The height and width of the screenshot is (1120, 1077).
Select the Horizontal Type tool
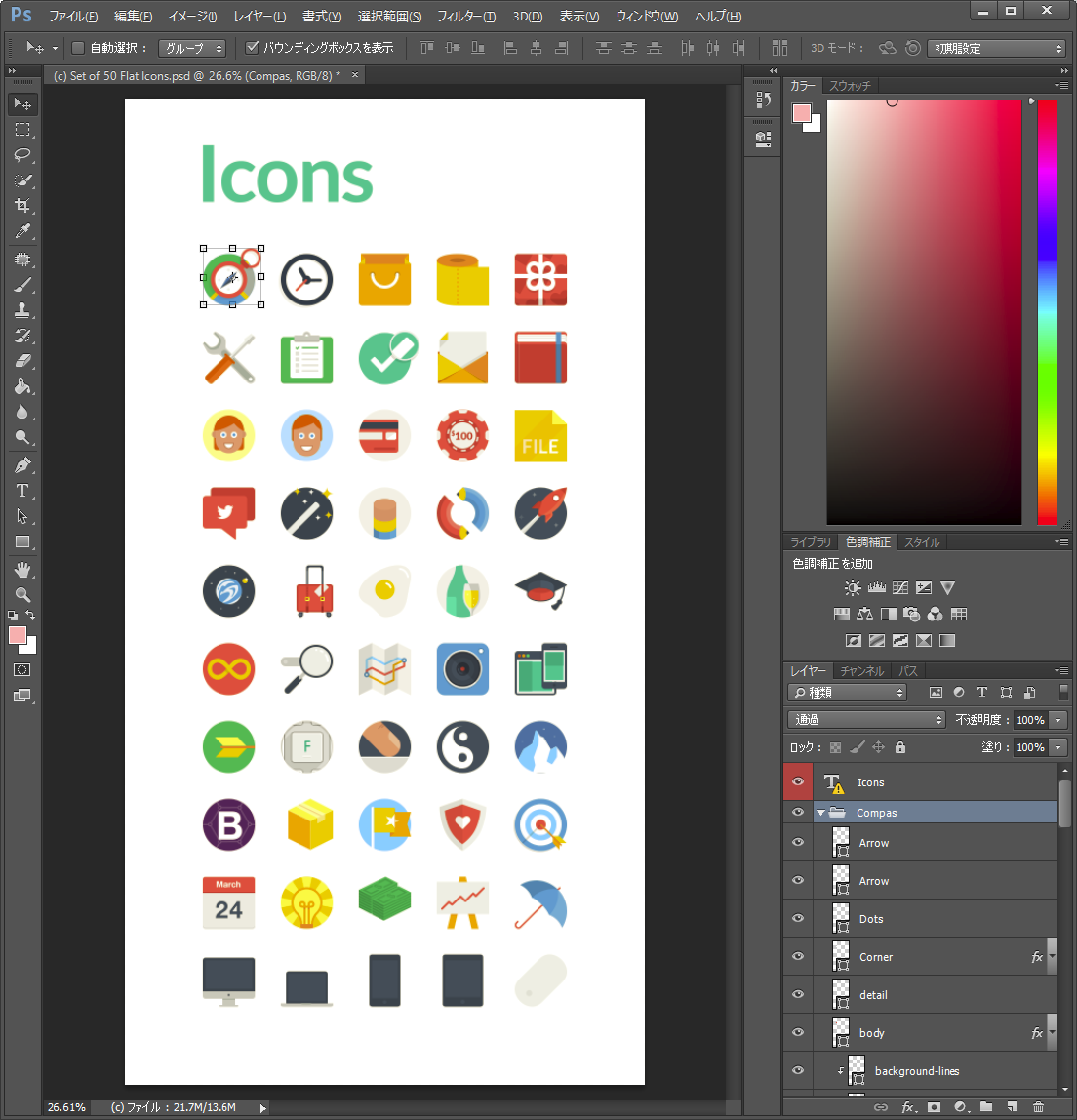[x=22, y=491]
